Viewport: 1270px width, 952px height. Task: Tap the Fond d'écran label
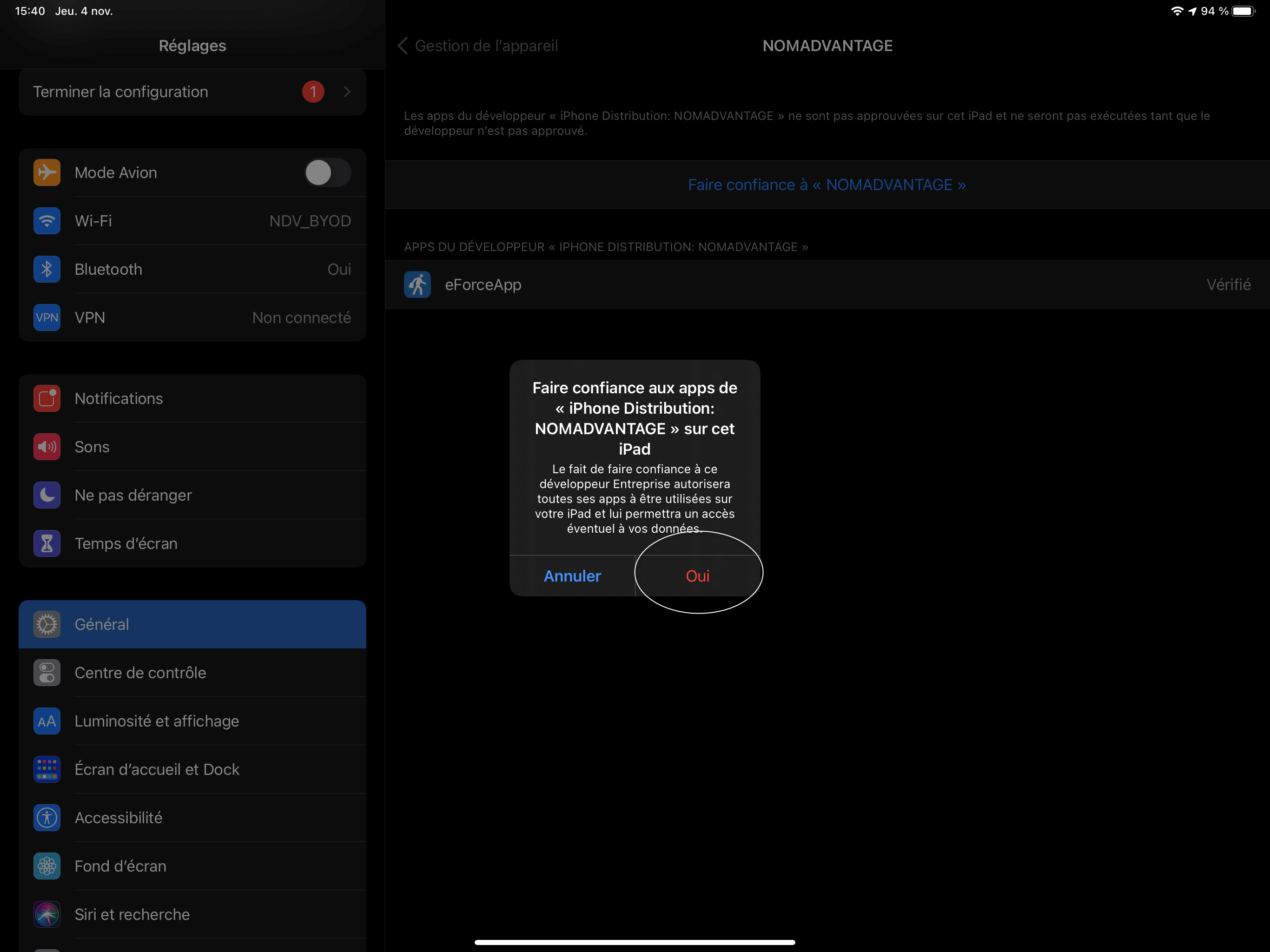pos(120,866)
